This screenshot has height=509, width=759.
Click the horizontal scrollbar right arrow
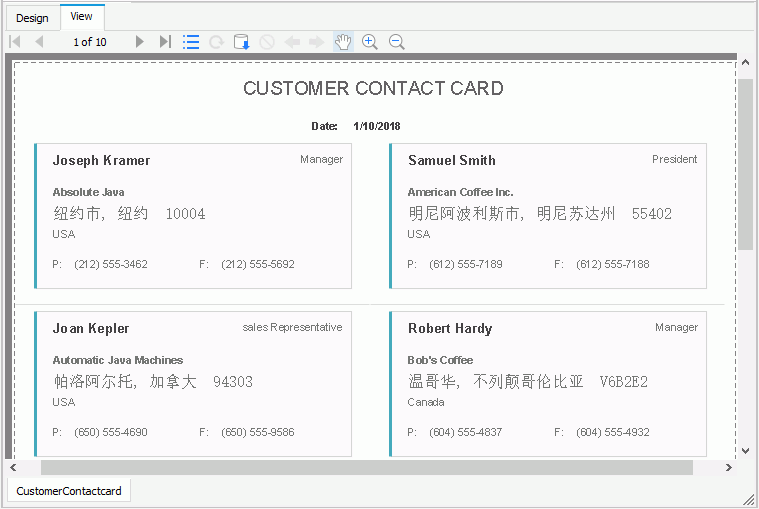pyautogui.click(x=729, y=468)
